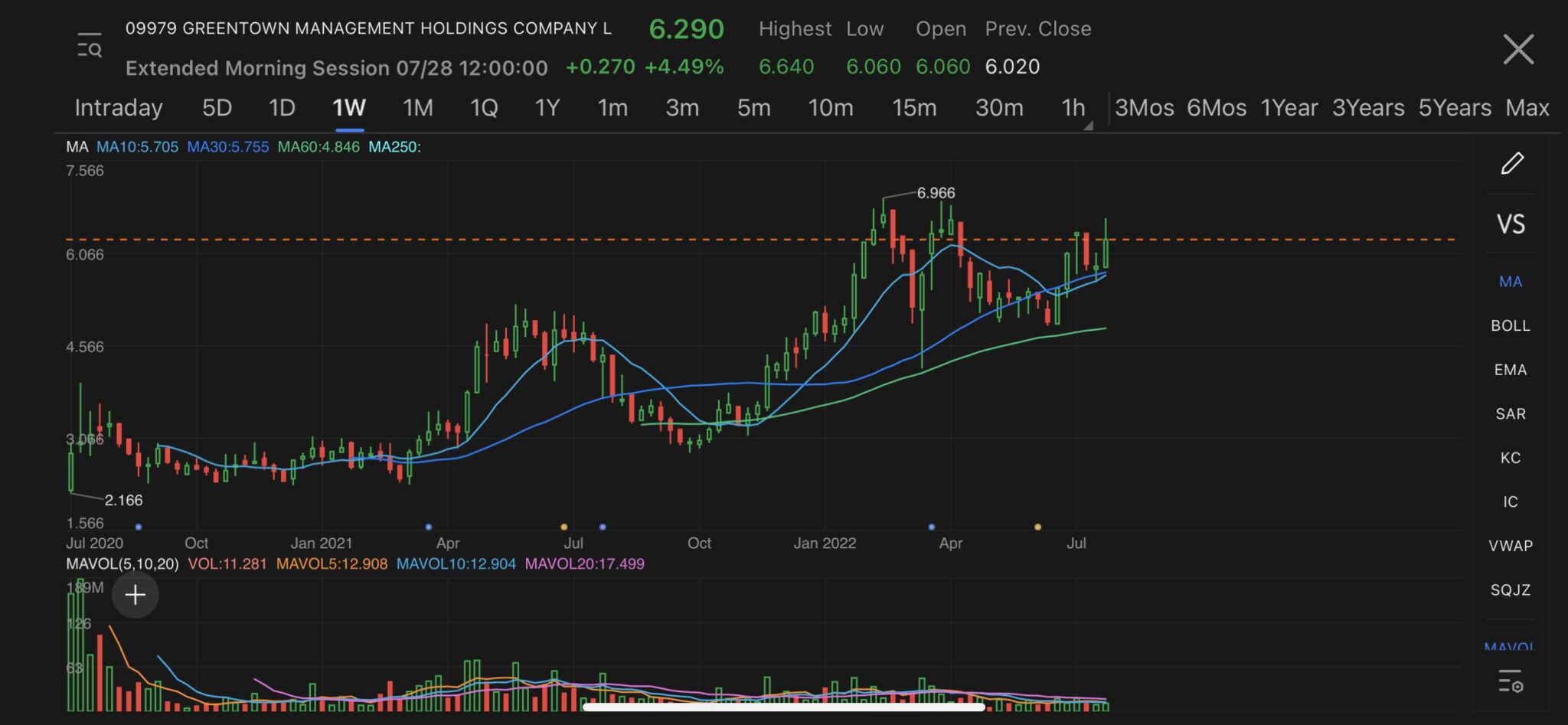
Task: Choose the 30m minute interval
Action: point(999,108)
